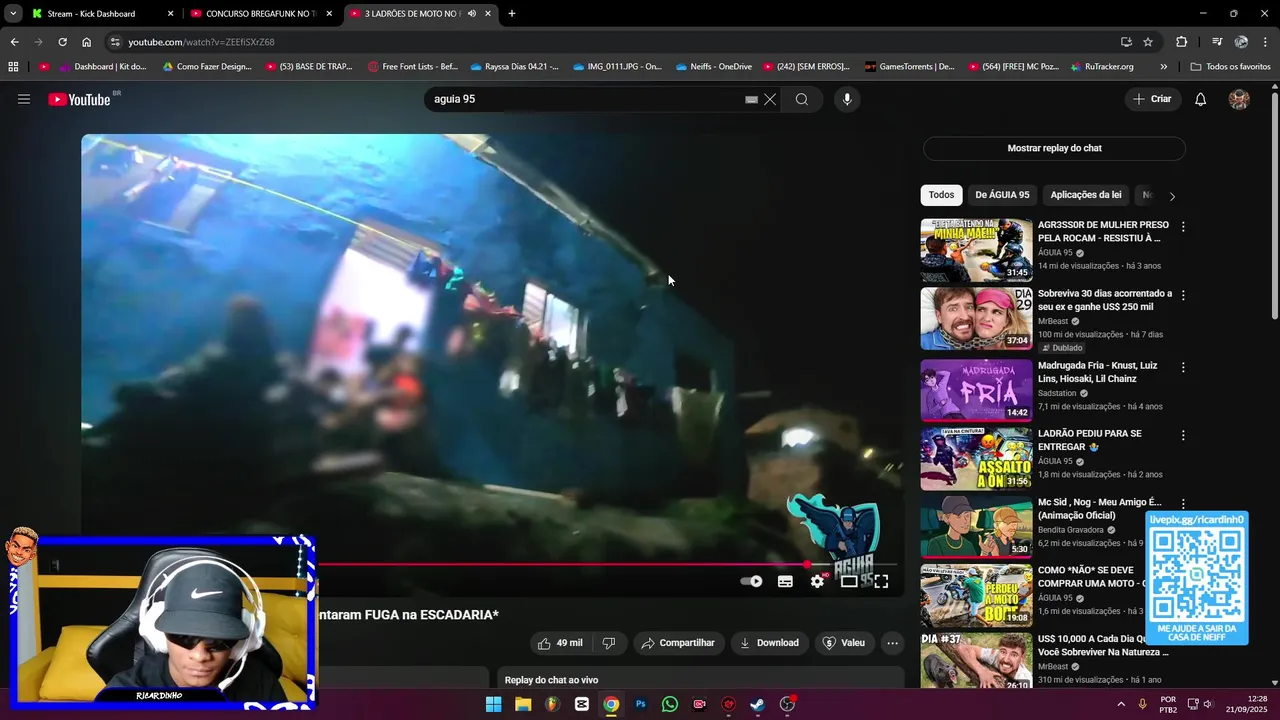1280x720 pixels.
Task: Clear the search text with the X
Action: click(770, 99)
